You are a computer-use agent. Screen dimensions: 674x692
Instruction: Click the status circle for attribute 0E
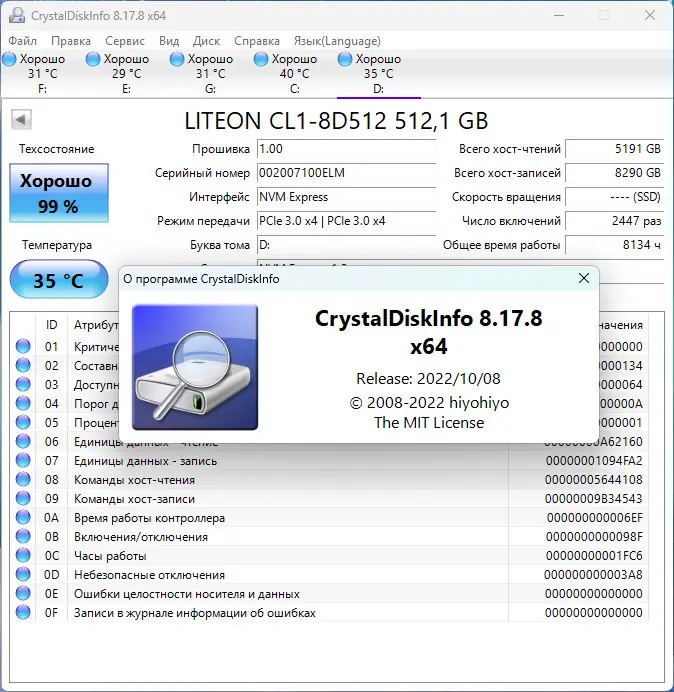(23, 593)
